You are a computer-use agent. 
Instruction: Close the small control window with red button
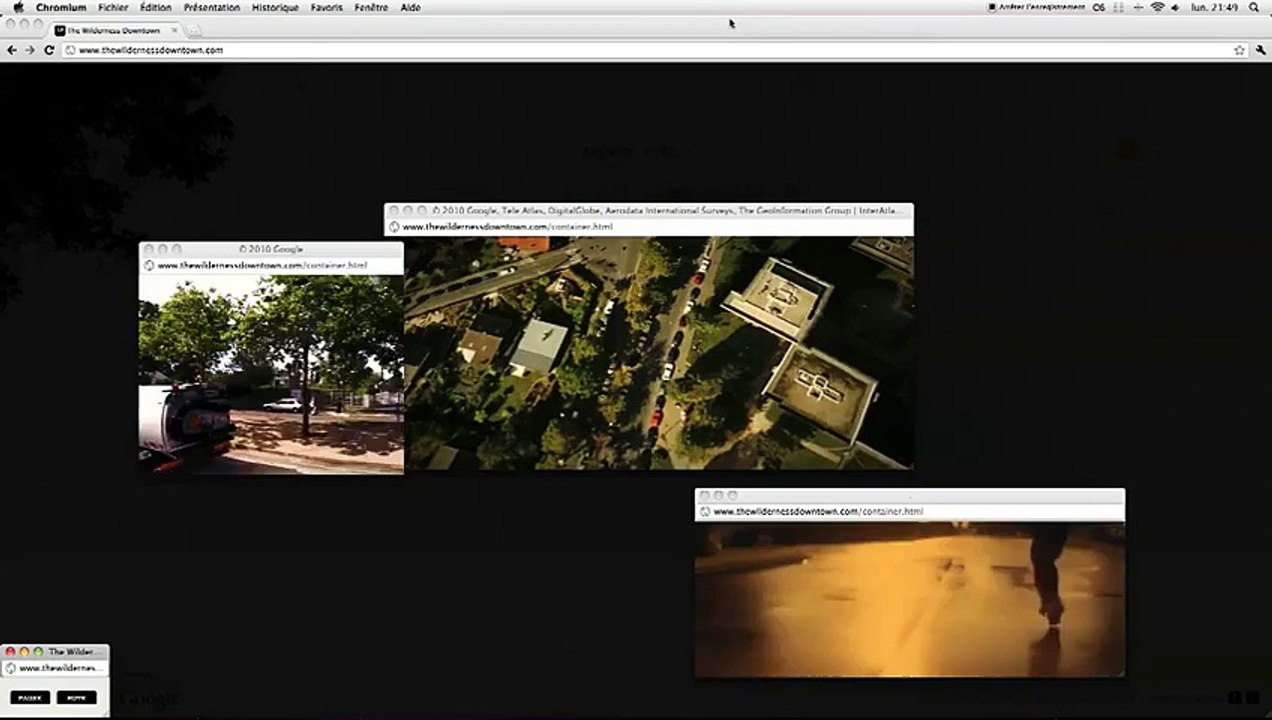tap(11, 652)
